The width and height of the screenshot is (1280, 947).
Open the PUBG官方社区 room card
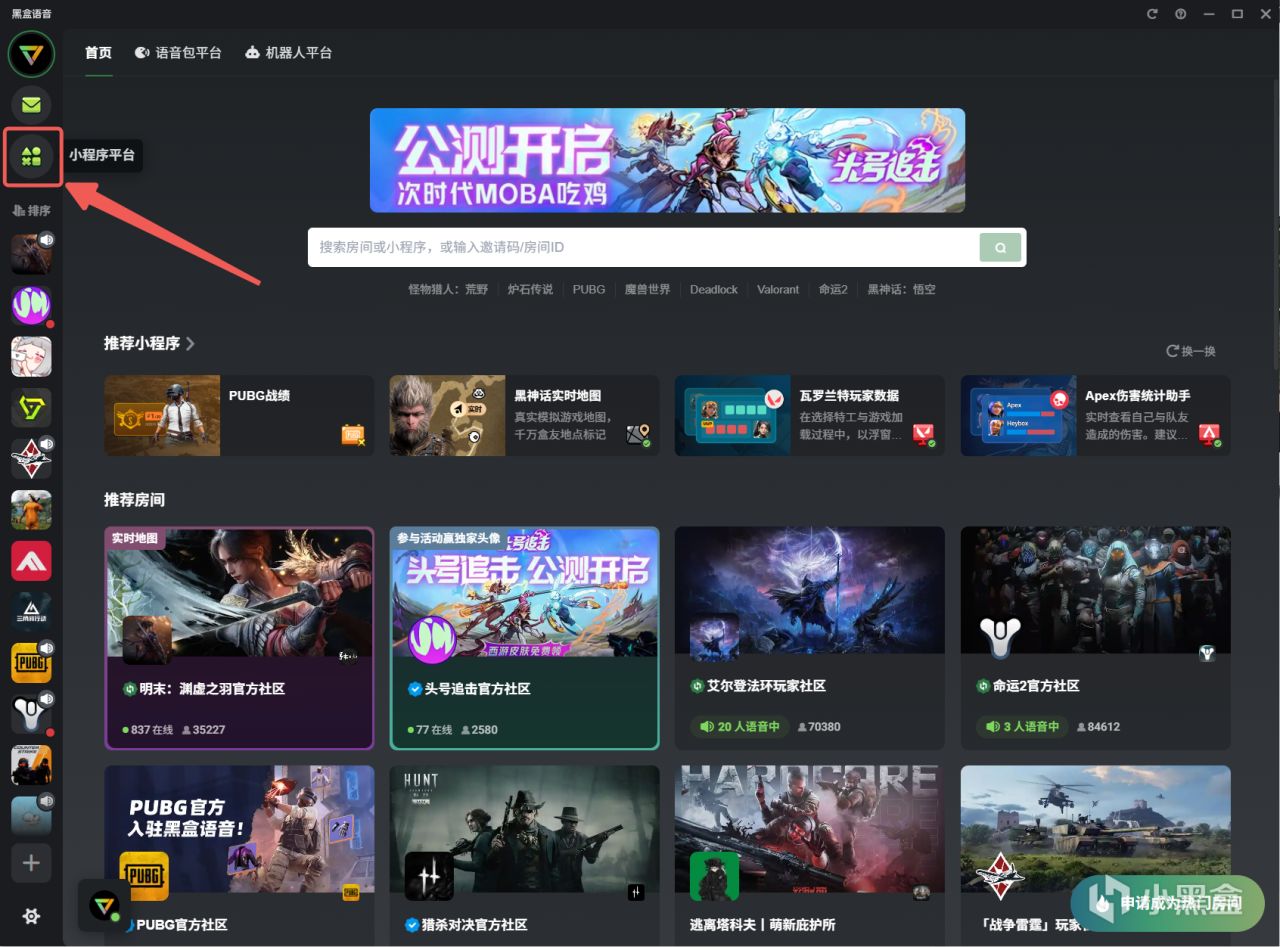click(239, 856)
